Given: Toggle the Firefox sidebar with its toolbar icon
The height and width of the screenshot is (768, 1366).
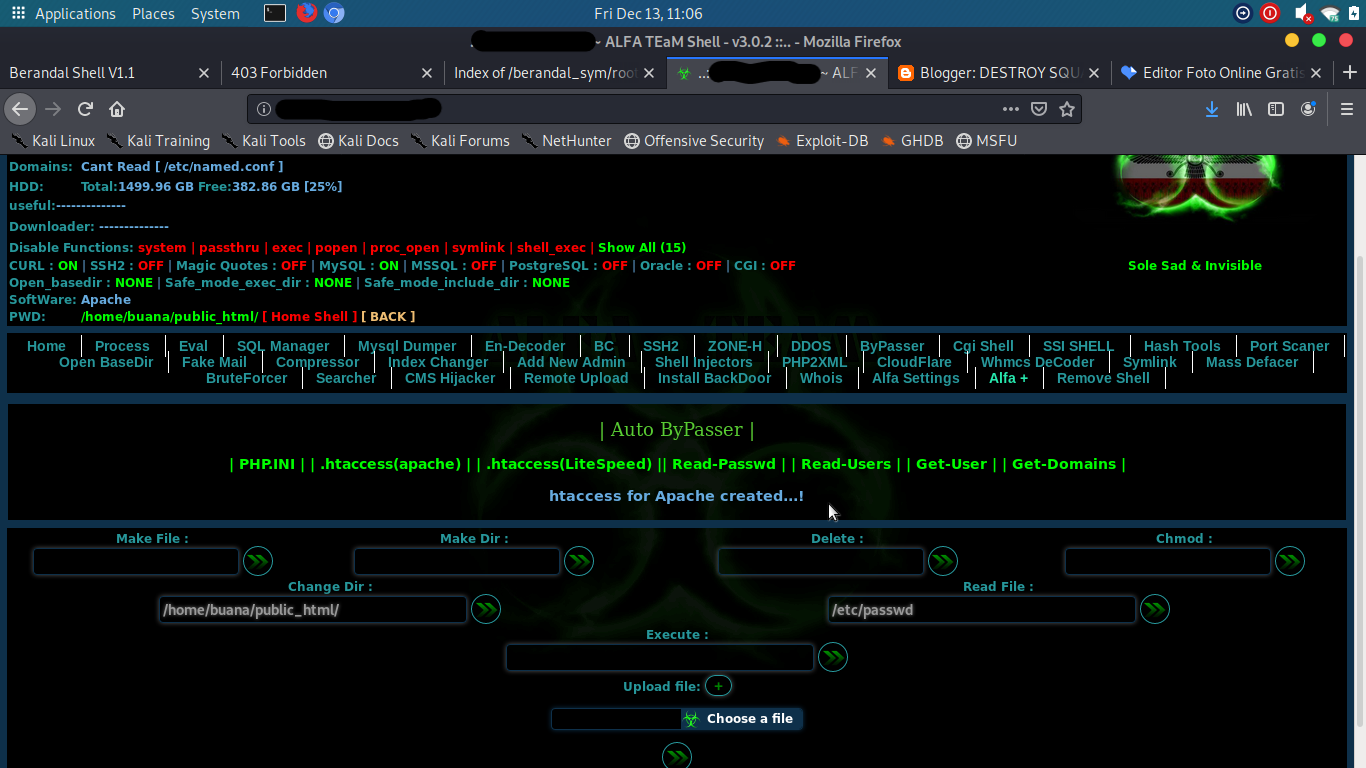Looking at the screenshot, I should pyautogui.click(x=1276, y=109).
